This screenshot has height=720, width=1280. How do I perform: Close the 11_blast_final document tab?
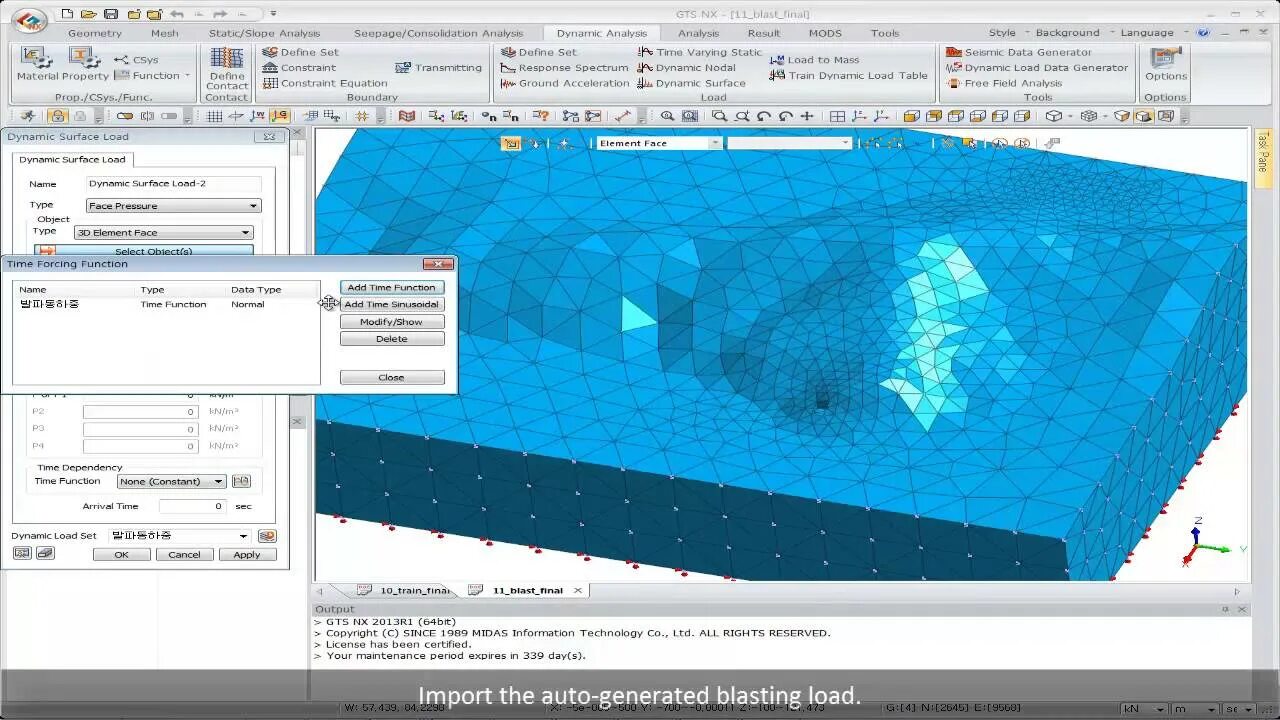577,590
